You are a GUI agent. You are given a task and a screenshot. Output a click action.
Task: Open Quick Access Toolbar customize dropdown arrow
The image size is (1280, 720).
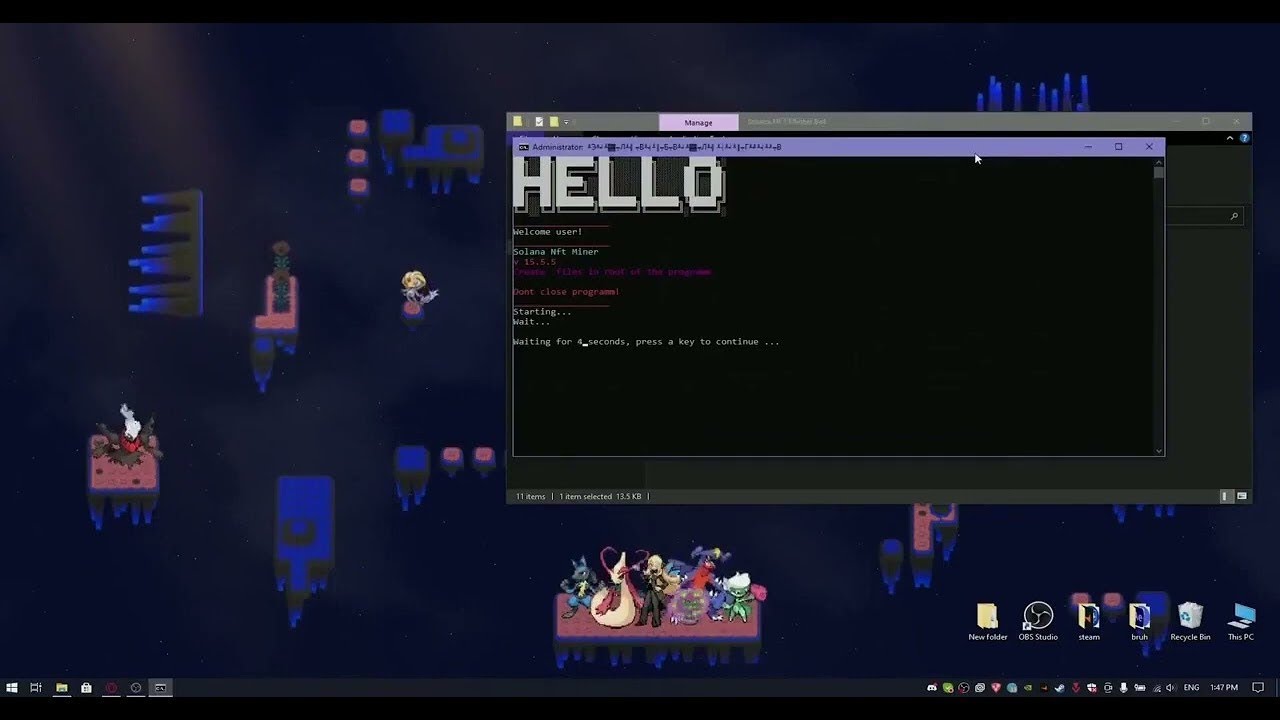[x=566, y=122]
